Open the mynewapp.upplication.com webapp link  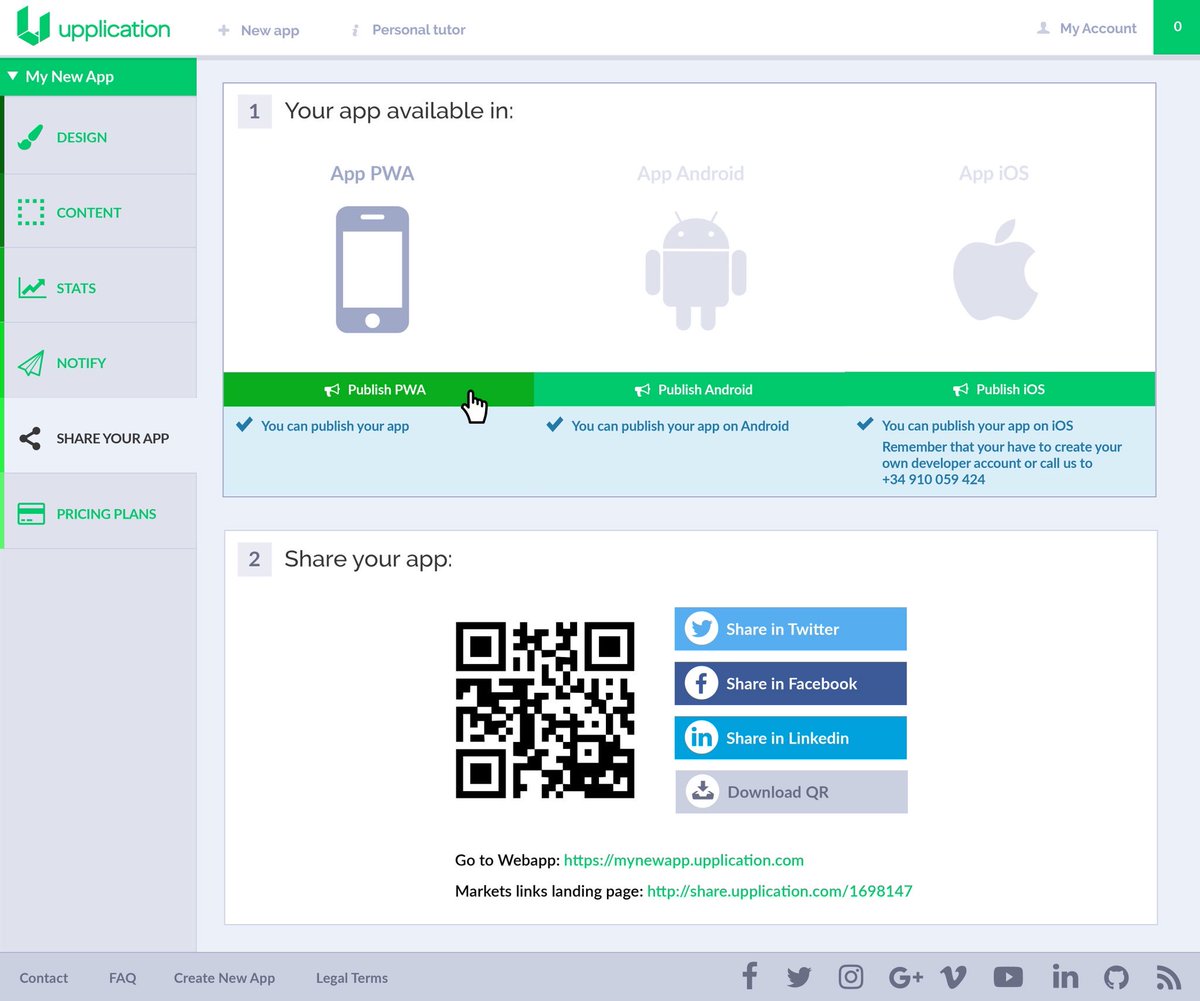(684, 860)
